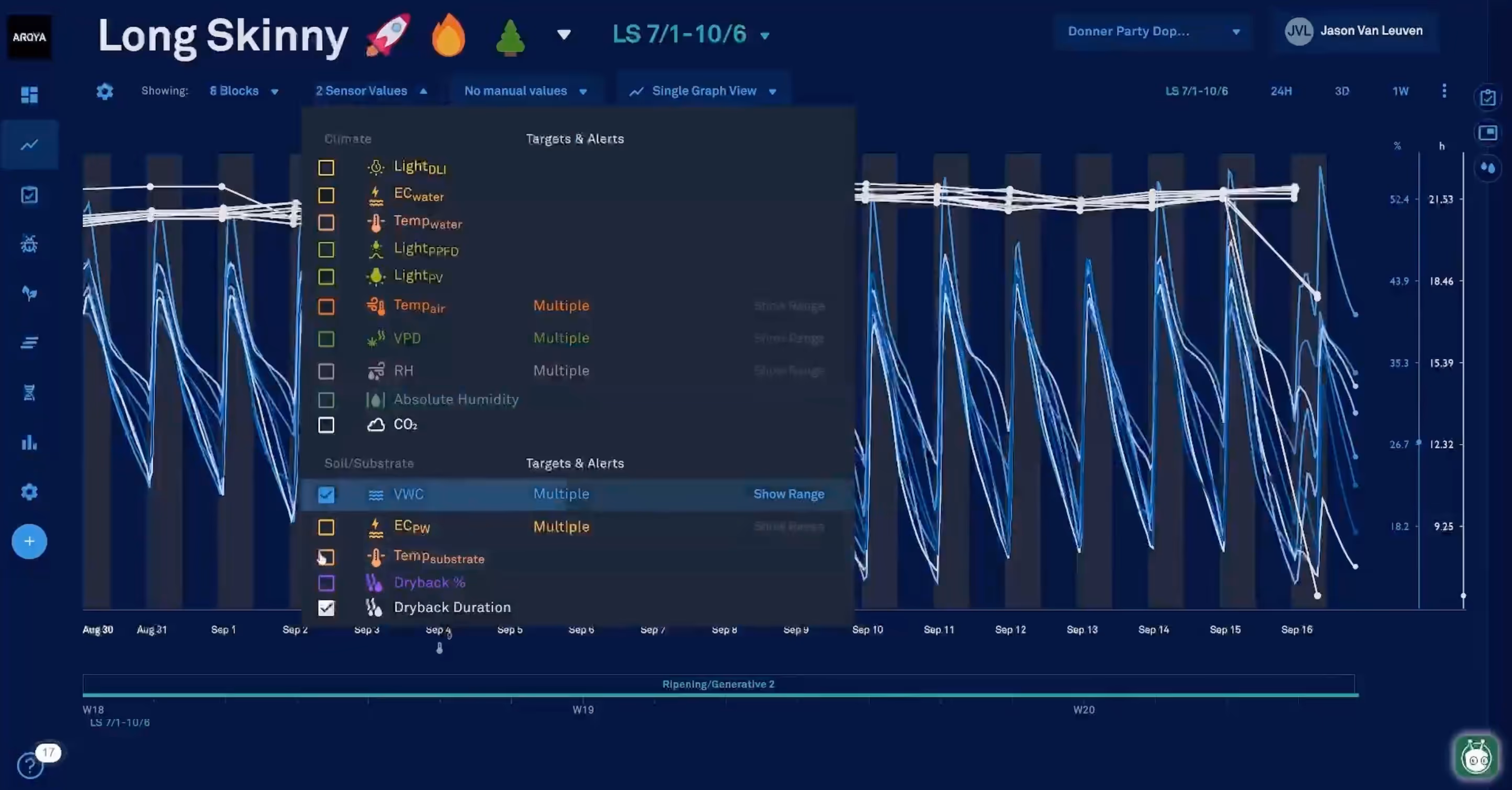Image resolution: width=1512 pixels, height=790 pixels.
Task: Check the Dryback % checkbox
Action: [x=326, y=583]
